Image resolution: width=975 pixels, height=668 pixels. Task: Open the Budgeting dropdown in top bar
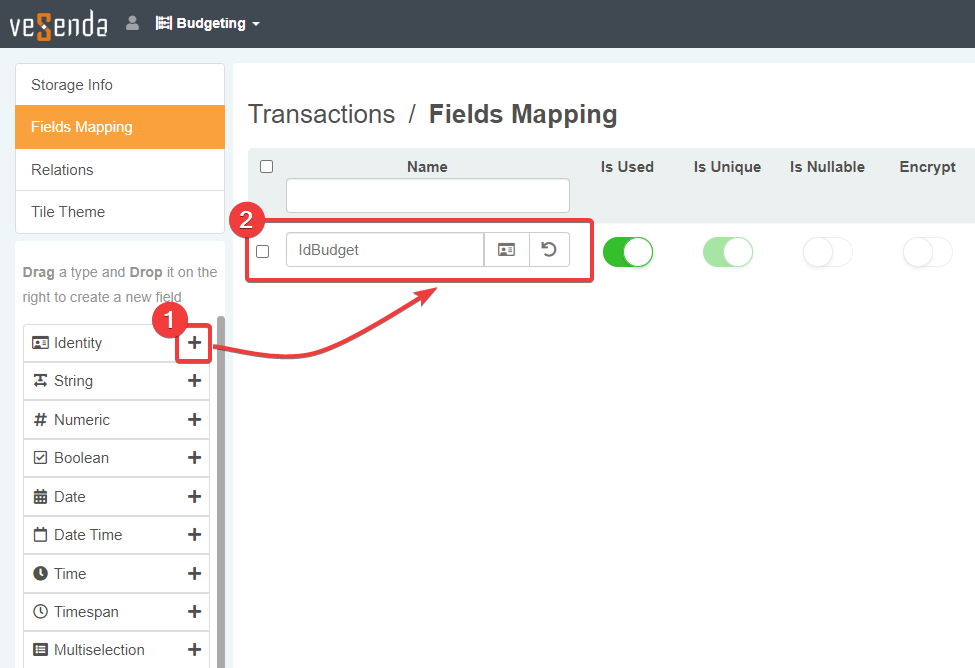coord(208,23)
